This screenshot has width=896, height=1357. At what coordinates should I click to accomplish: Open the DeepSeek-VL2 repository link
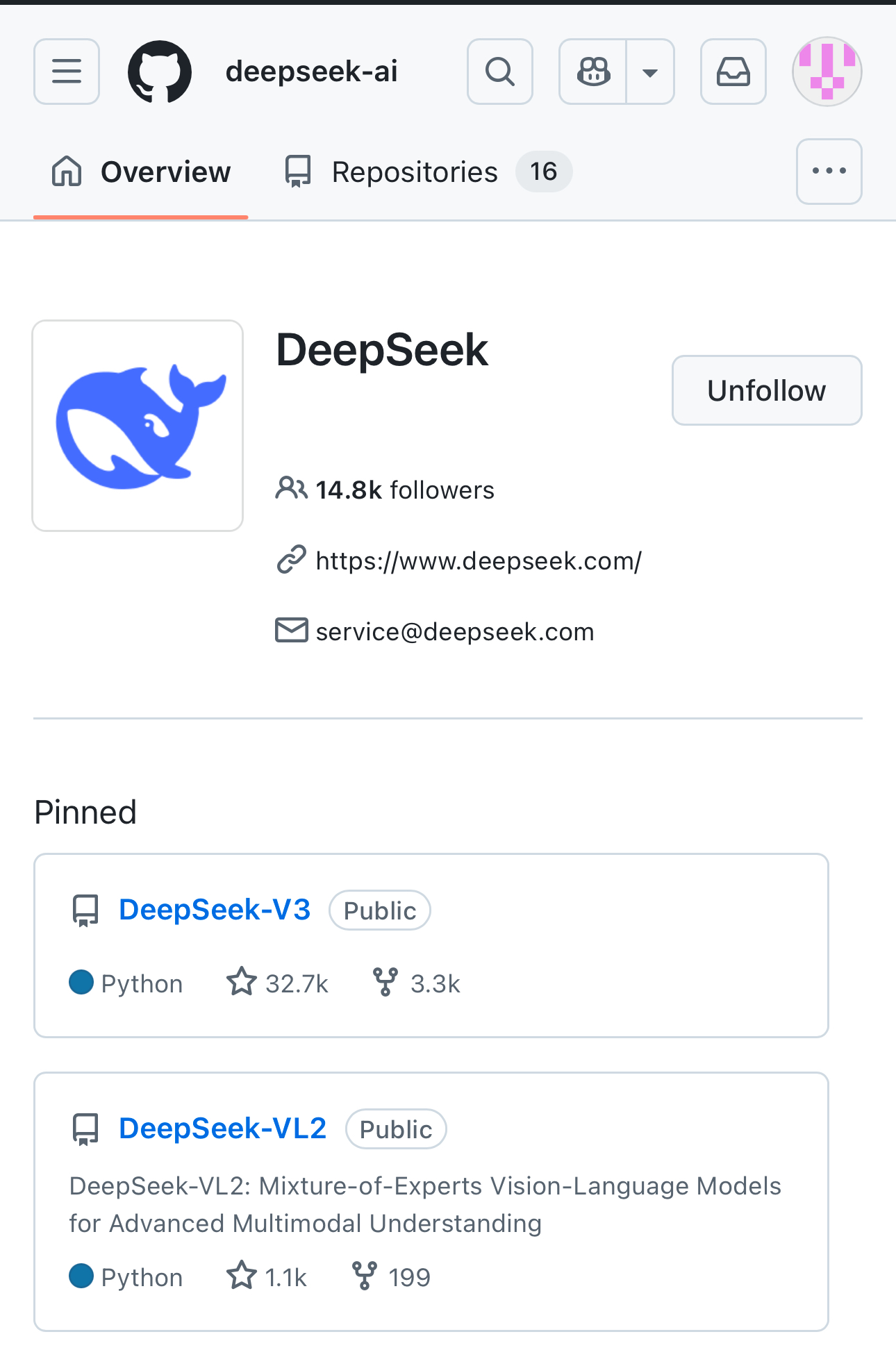coord(222,1129)
